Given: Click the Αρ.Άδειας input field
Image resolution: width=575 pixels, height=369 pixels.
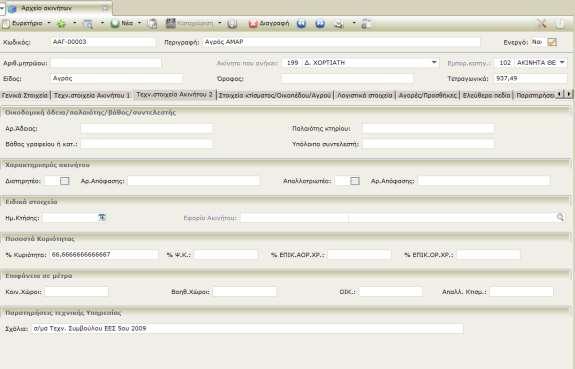Looking at the screenshot, I should coord(146,128).
